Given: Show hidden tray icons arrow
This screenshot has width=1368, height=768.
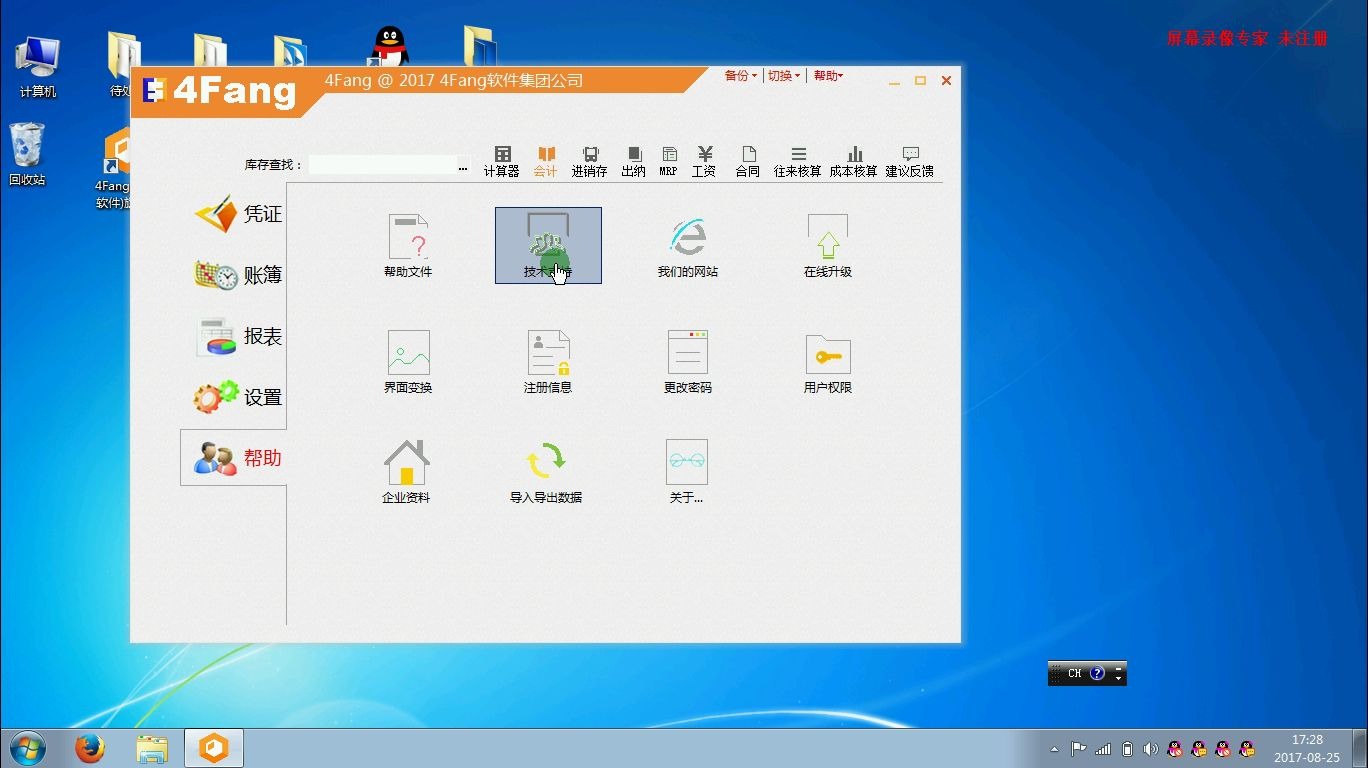Looking at the screenshot, I should (x=1054, y=749).
